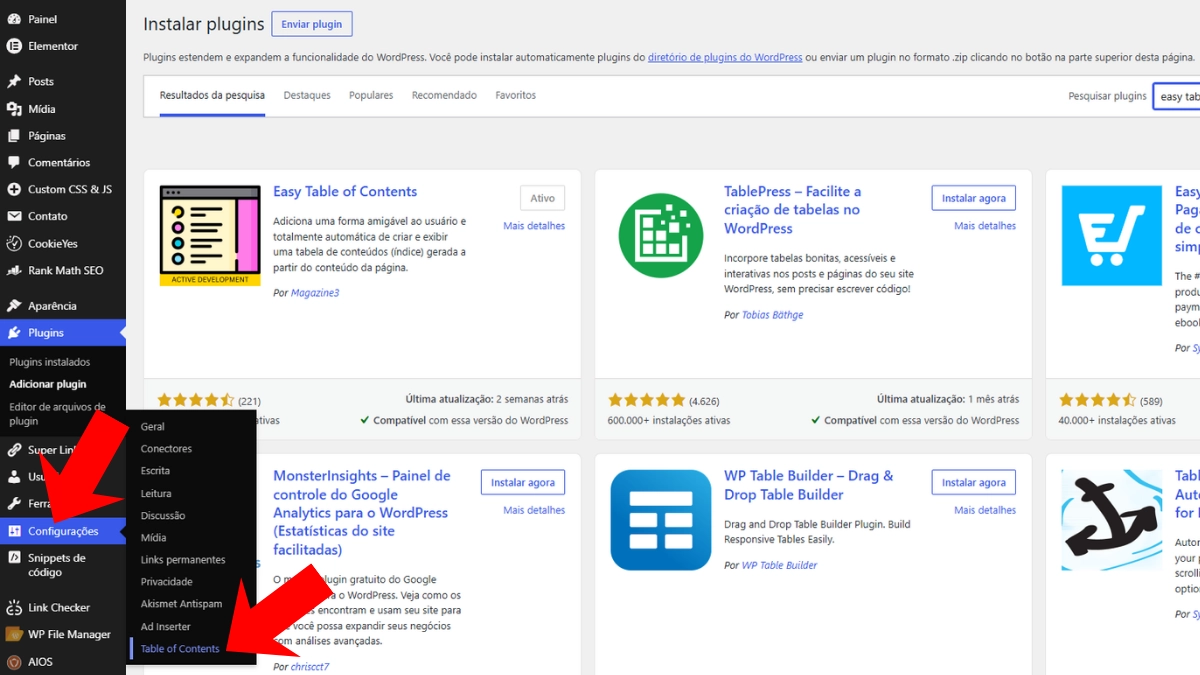Focus the Pesquisar plugins search field
The width and height of the screenshot is (1200, 675).
(x=1177, y=96)
